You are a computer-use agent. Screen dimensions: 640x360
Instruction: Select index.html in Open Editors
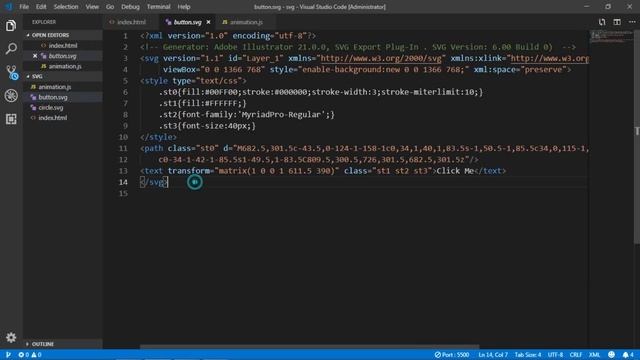click(63, 46)
